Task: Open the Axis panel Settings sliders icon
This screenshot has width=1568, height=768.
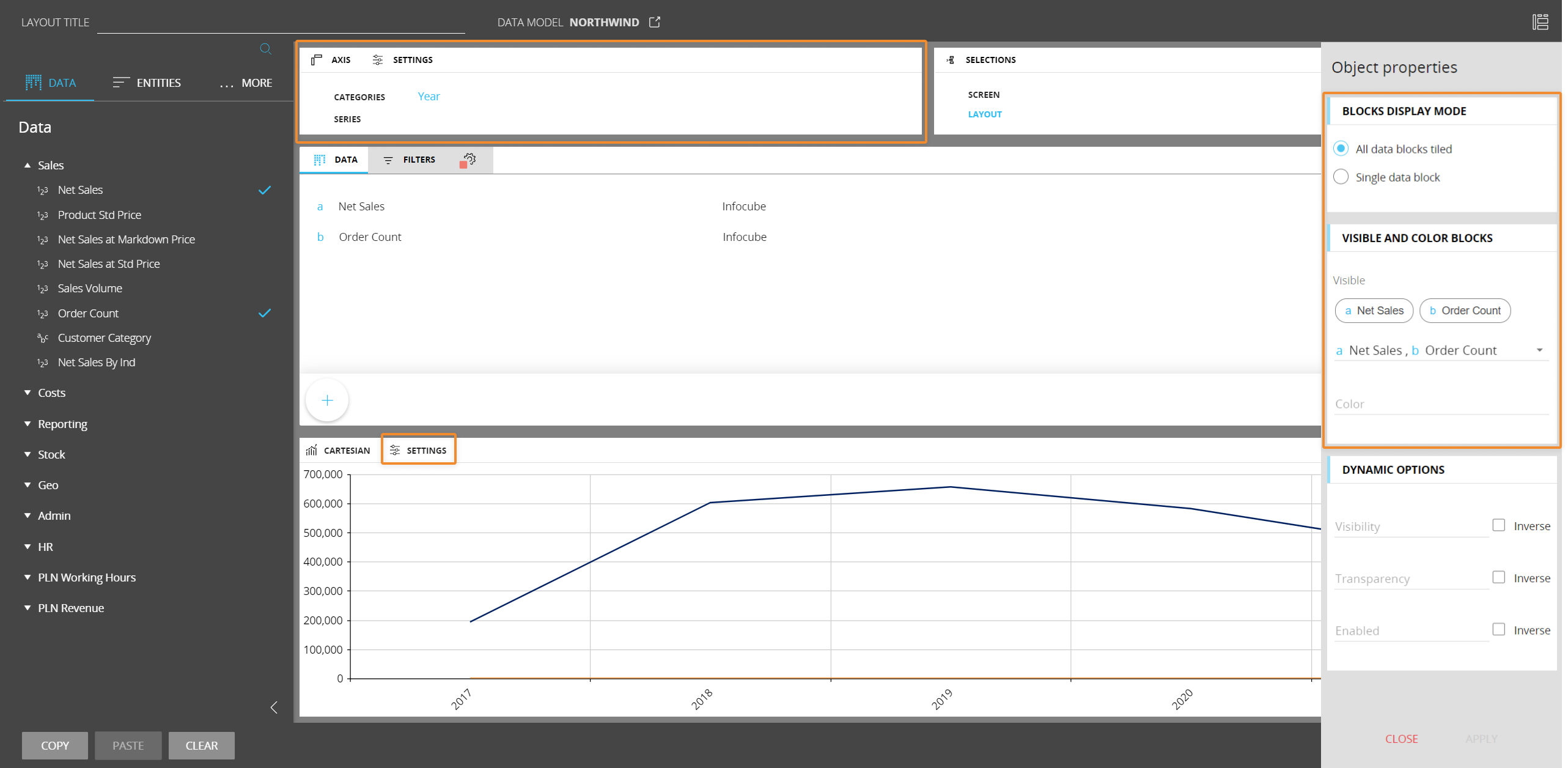Action: click(378, 60)
